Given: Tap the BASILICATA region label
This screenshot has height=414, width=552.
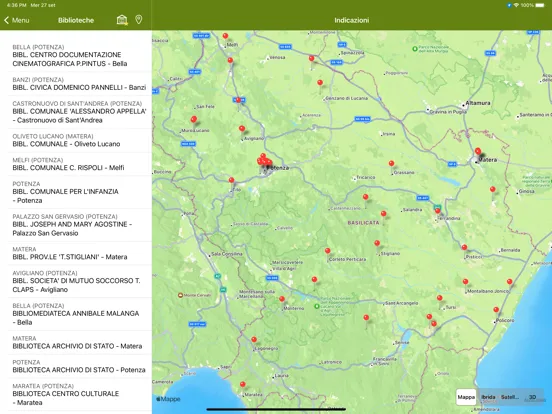Looking at the screenshot, I should tap(363, 223).
